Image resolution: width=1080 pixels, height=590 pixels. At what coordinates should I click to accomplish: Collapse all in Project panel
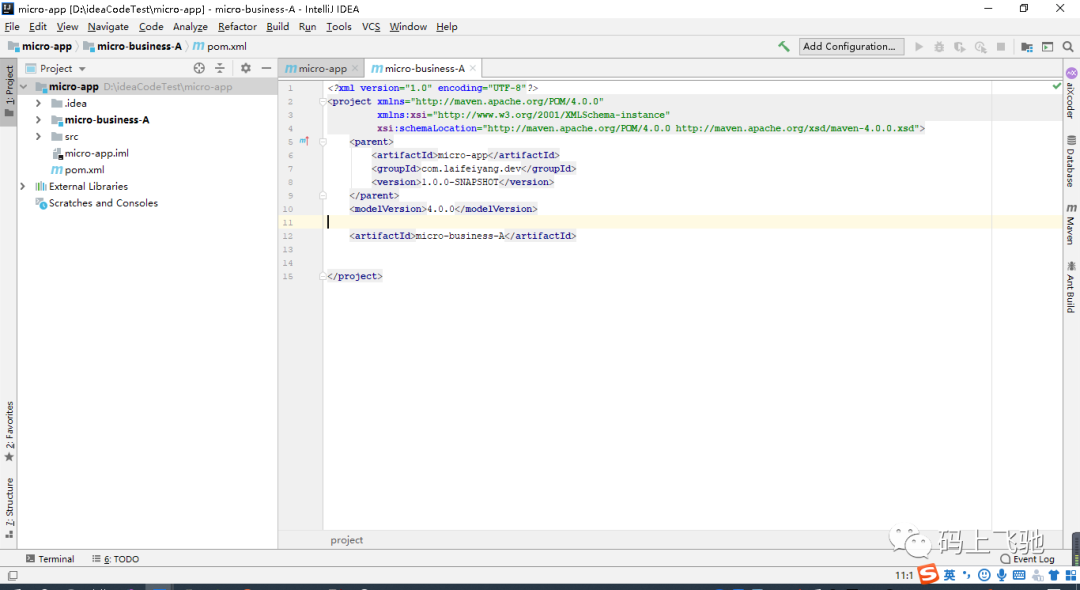pos(220,68)
